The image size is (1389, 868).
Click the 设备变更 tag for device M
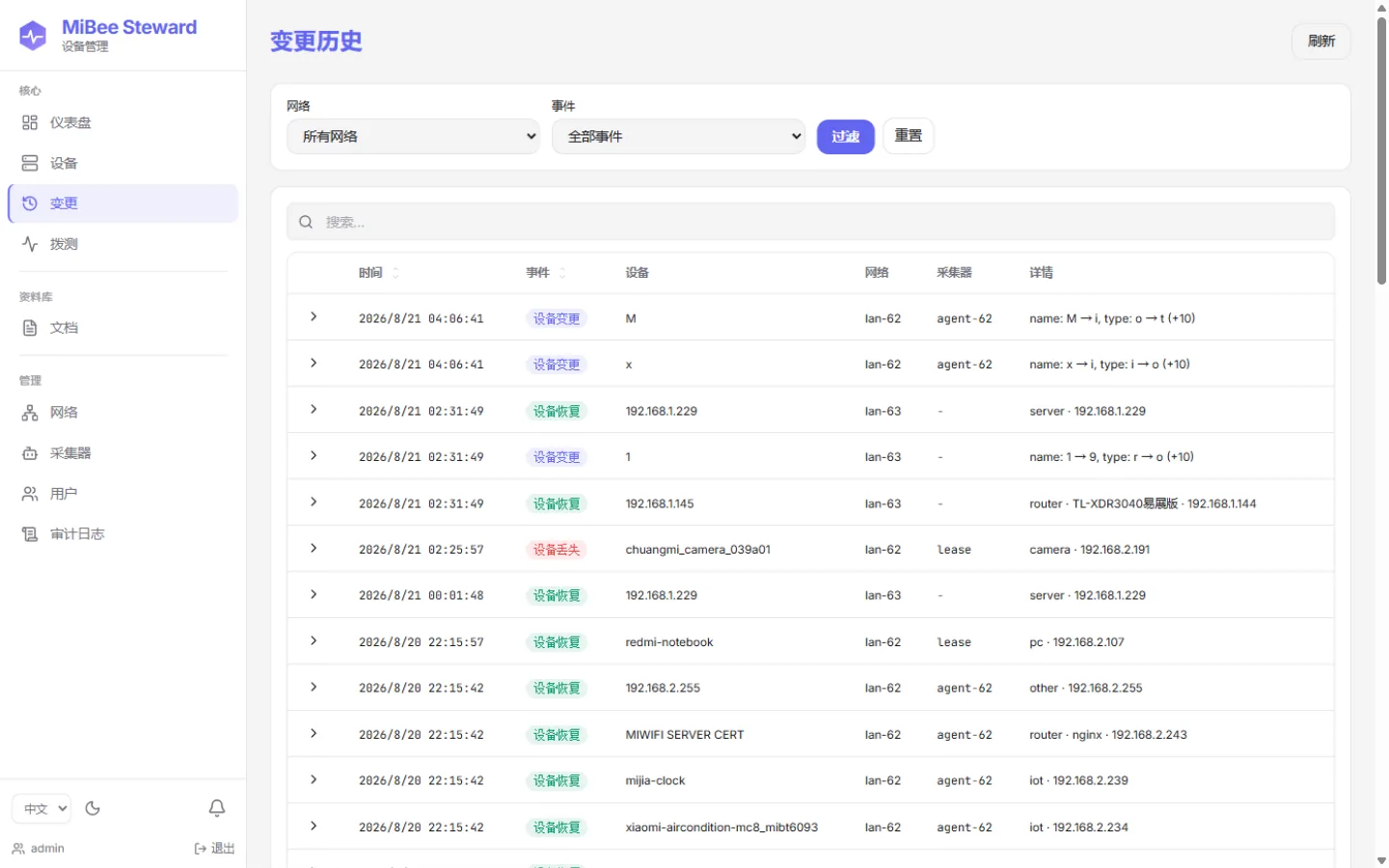[x=557, y=318]
